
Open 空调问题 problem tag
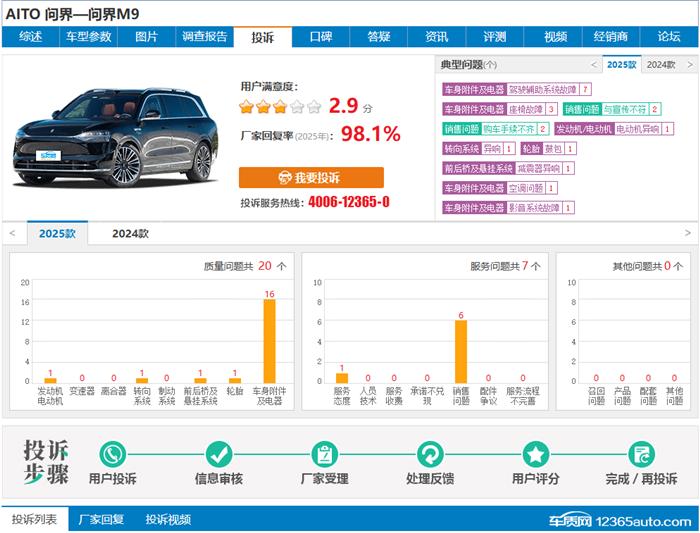coord(500,188)
